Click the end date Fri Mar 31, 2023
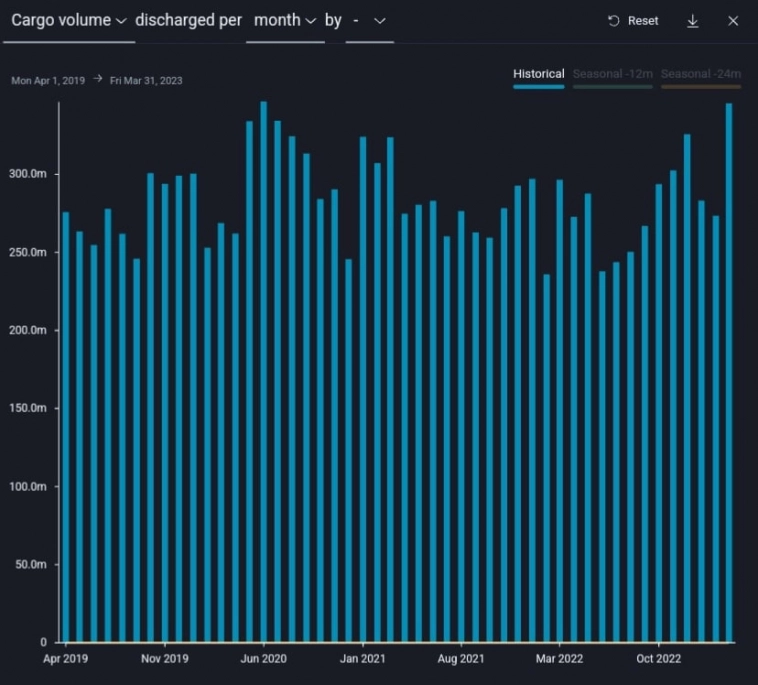Viewport: 758px width, 685px height. point(146,80)
